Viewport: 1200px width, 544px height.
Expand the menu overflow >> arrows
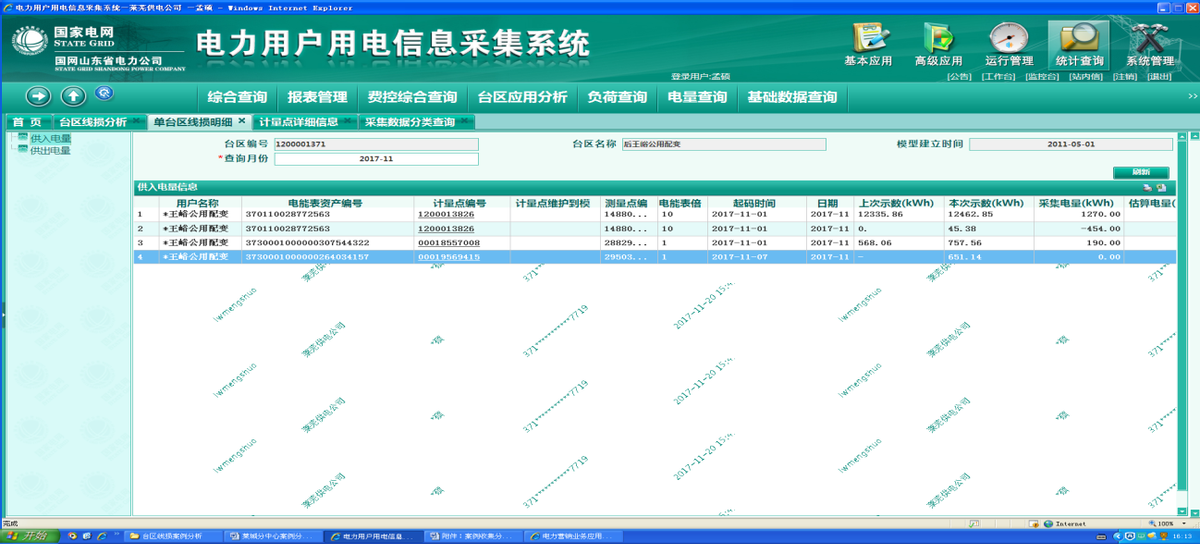(x=1193, y=97)
